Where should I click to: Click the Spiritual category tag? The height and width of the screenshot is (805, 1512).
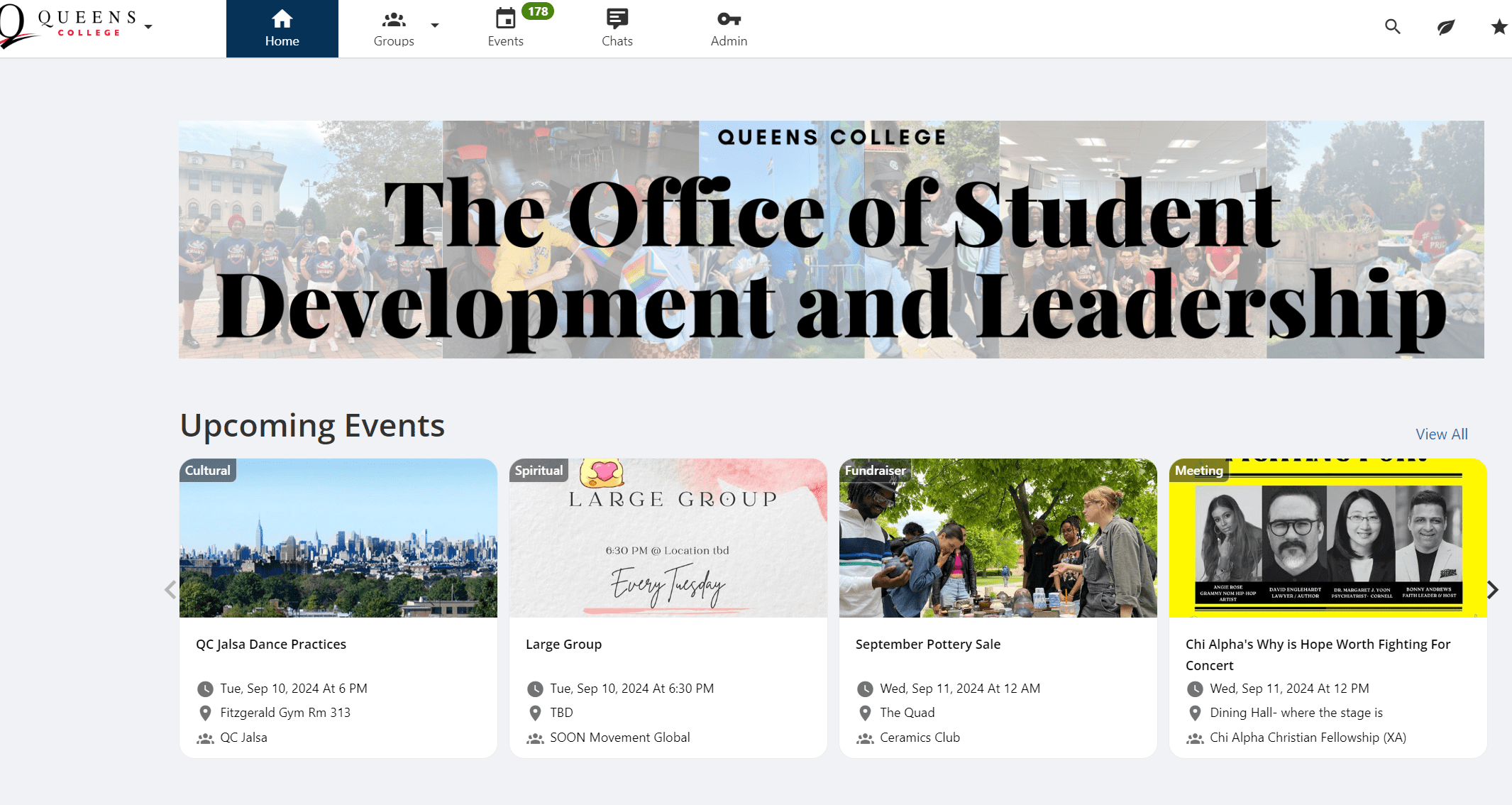539,470
